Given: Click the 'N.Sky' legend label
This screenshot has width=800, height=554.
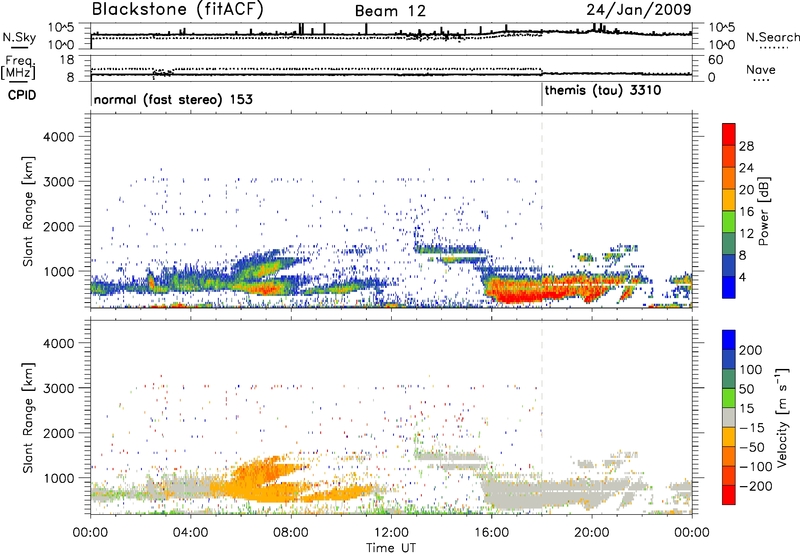Looking at the screenshot, I should 19,37.
